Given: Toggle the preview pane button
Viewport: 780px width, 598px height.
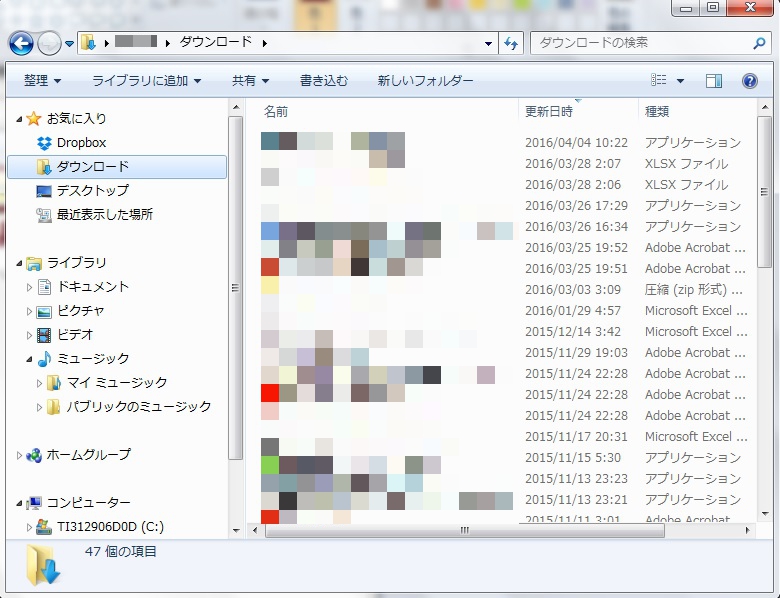Looking at the screenshot, I should 713,80.
